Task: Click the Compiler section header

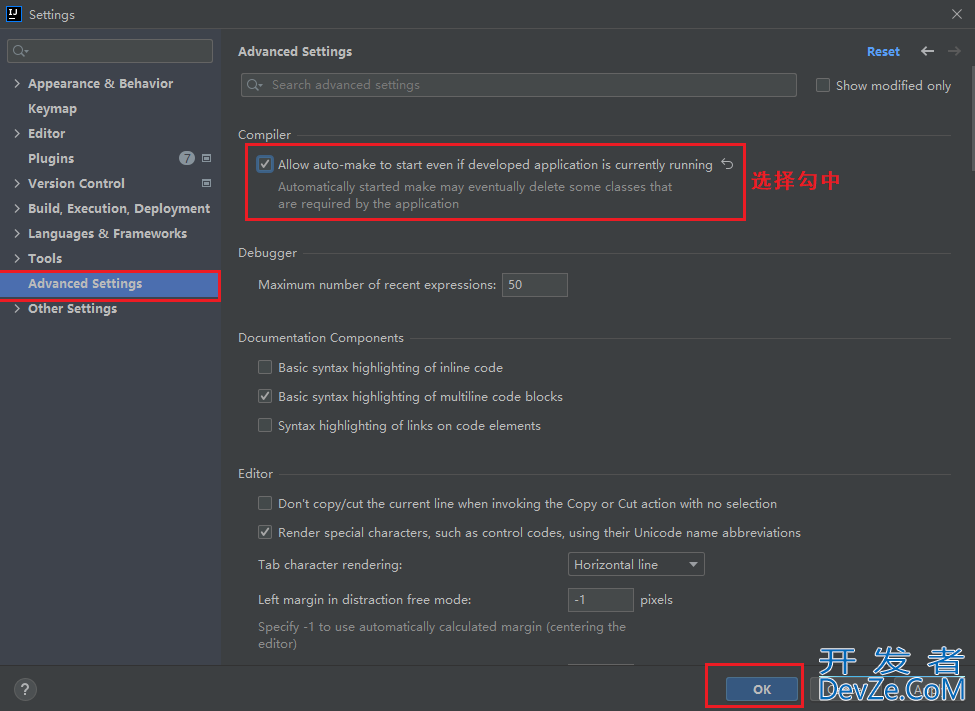Action: click(264, 134)
